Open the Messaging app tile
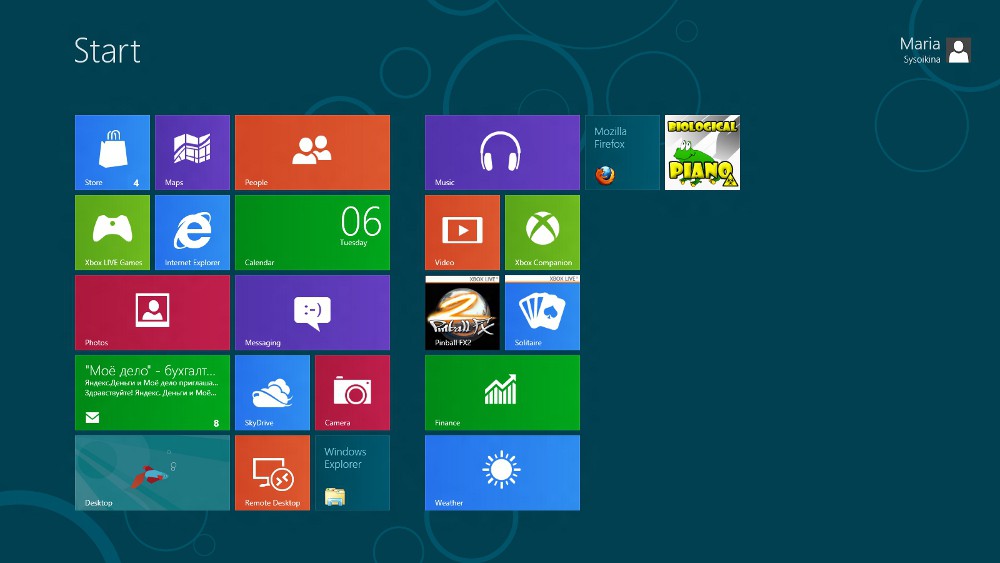Image resolution: width=1000 pixels, height=563 pixels. coord(312,312)
